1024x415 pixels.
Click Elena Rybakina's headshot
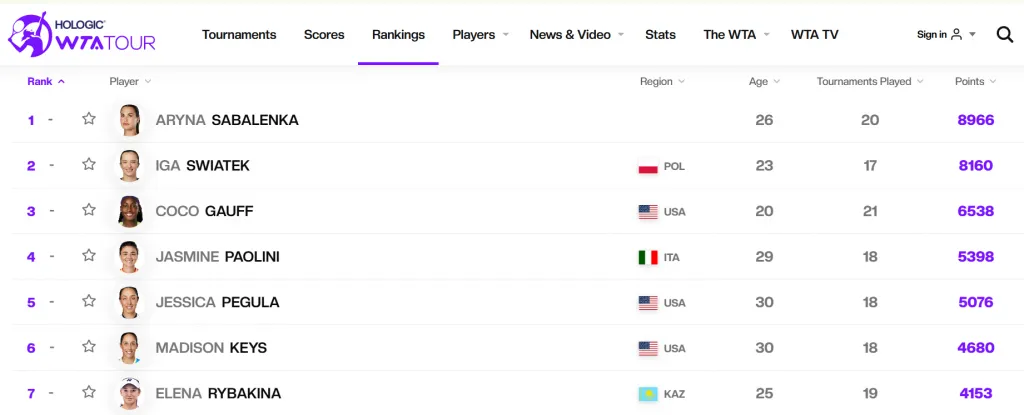[130, 393]
